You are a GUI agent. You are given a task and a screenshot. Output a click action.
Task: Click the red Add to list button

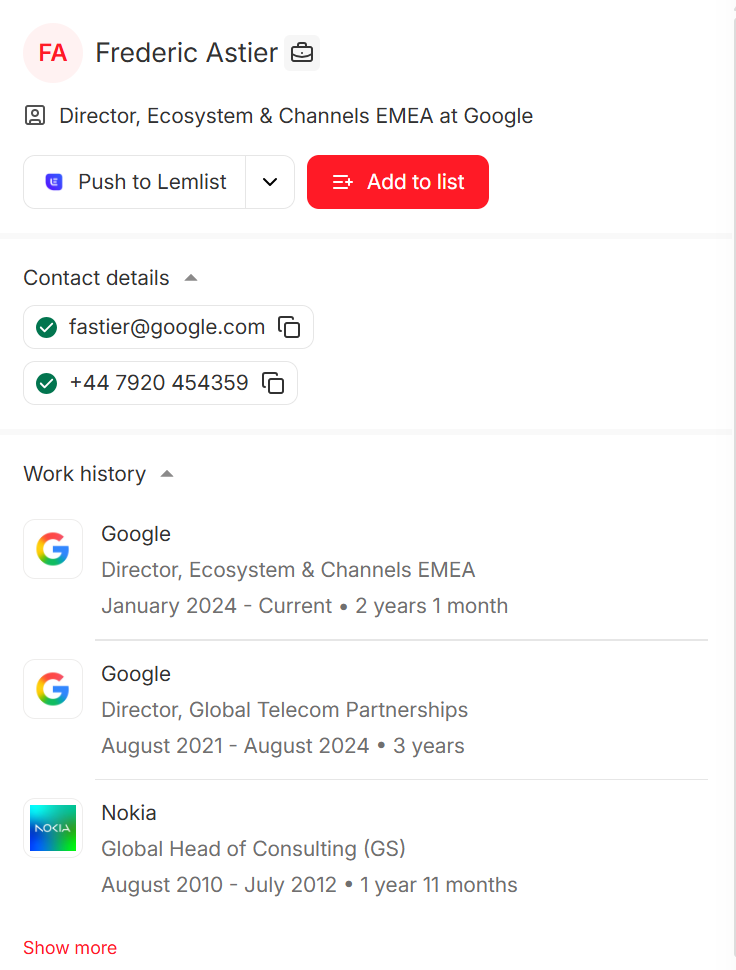(398, 182)
